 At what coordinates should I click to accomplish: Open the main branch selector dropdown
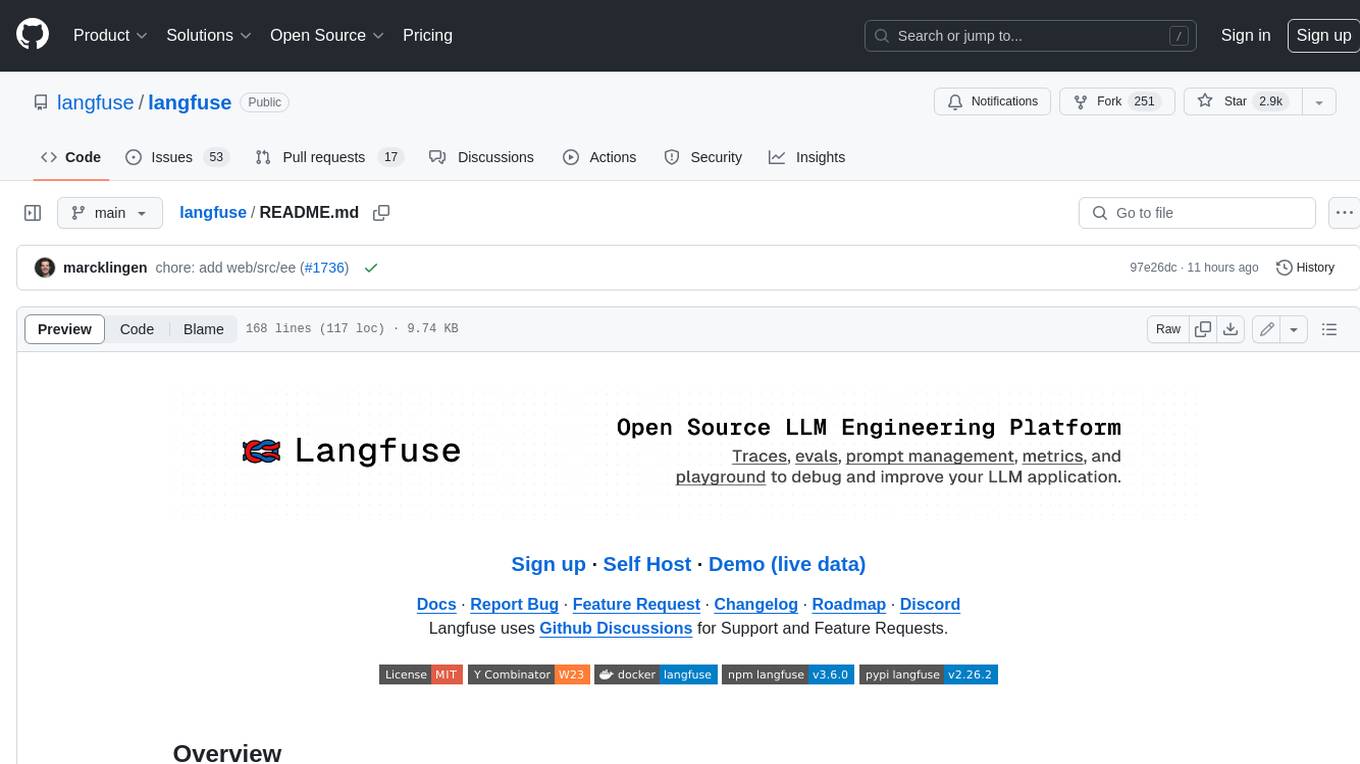[110, 213]
